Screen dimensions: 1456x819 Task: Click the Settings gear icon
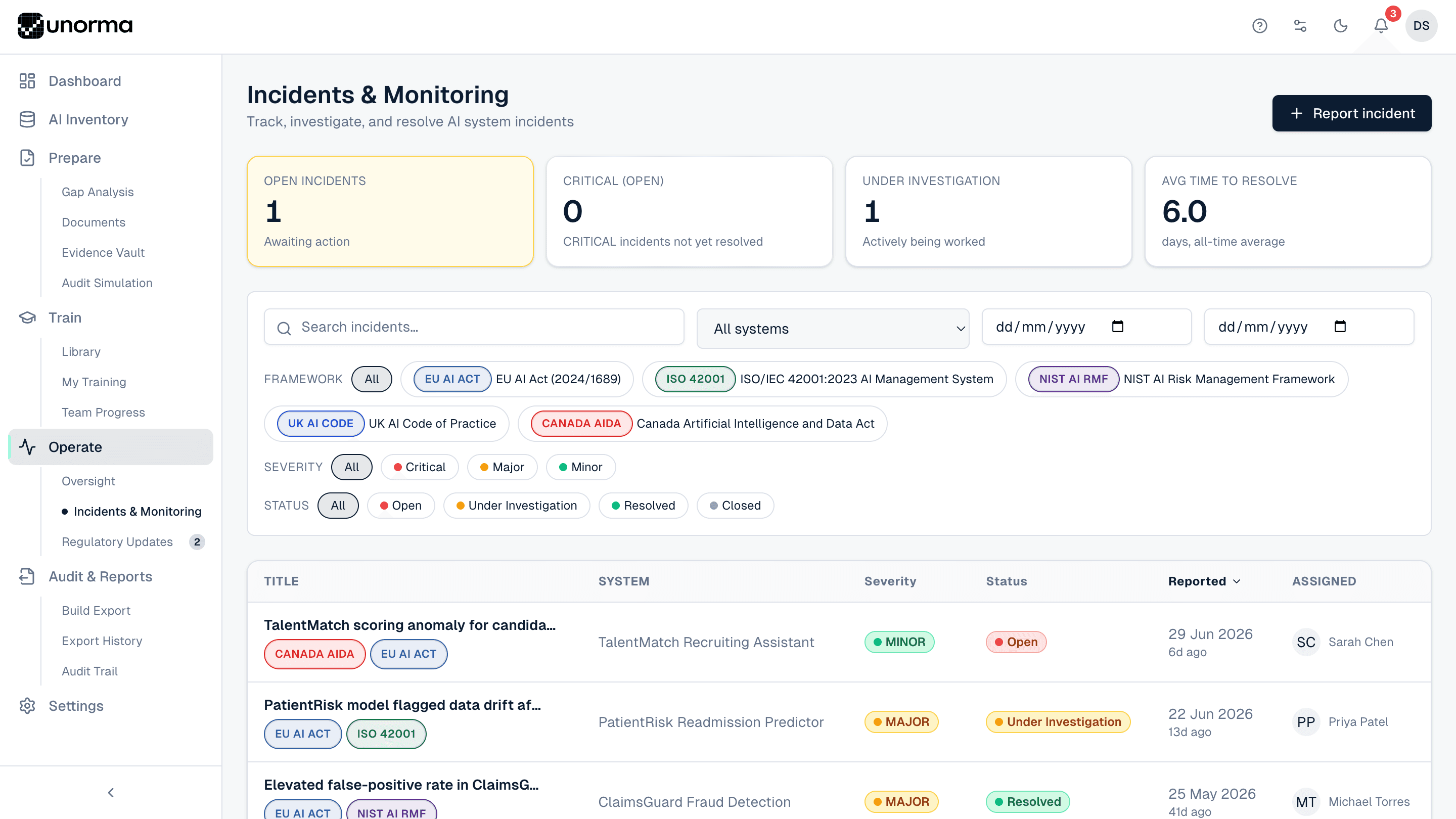pyautogui.click(x=27, y=706)
